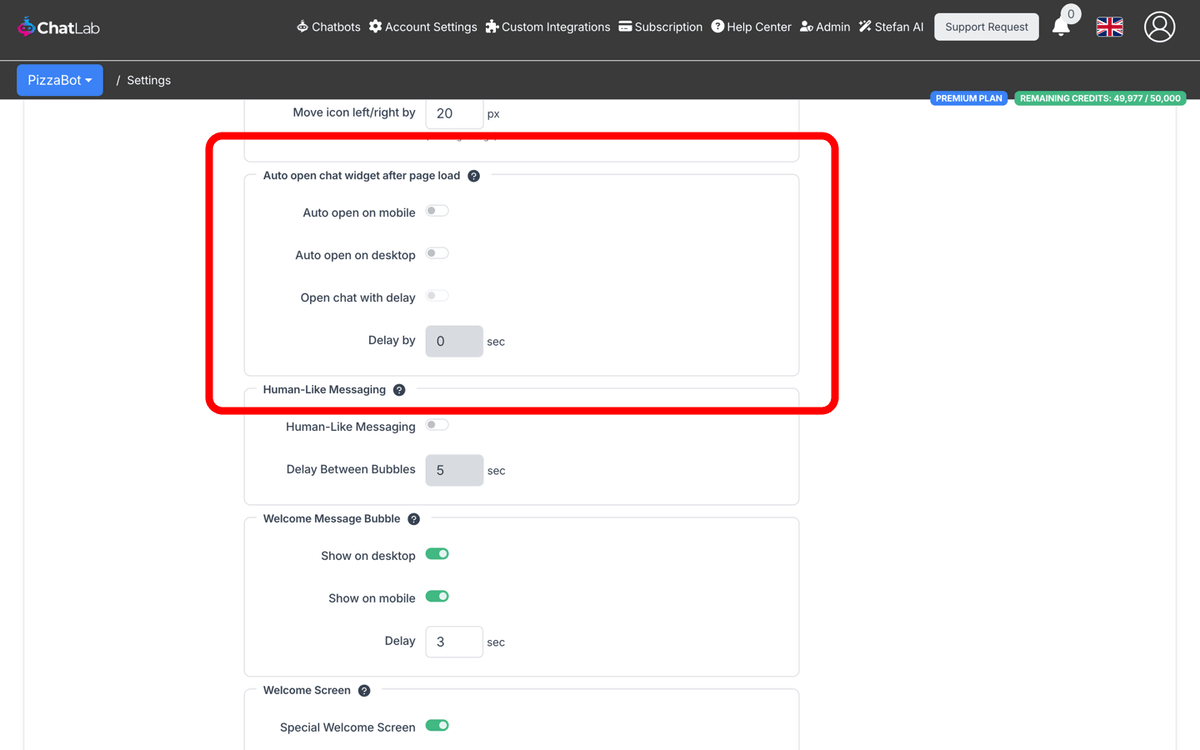This screenshot has height=750, width=1200.
Task: Click the Subscription card icon
Action: (625, 27)
